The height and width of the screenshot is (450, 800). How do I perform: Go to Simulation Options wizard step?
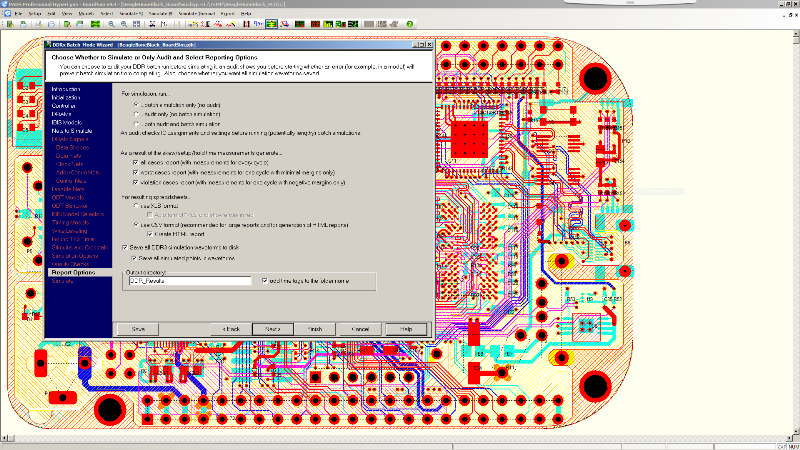tap(74, 256)
